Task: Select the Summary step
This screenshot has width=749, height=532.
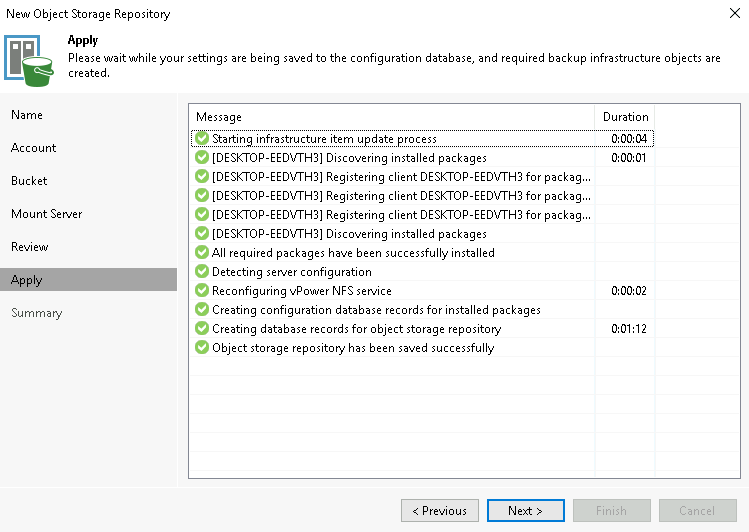Action: (x=37, y=313)
